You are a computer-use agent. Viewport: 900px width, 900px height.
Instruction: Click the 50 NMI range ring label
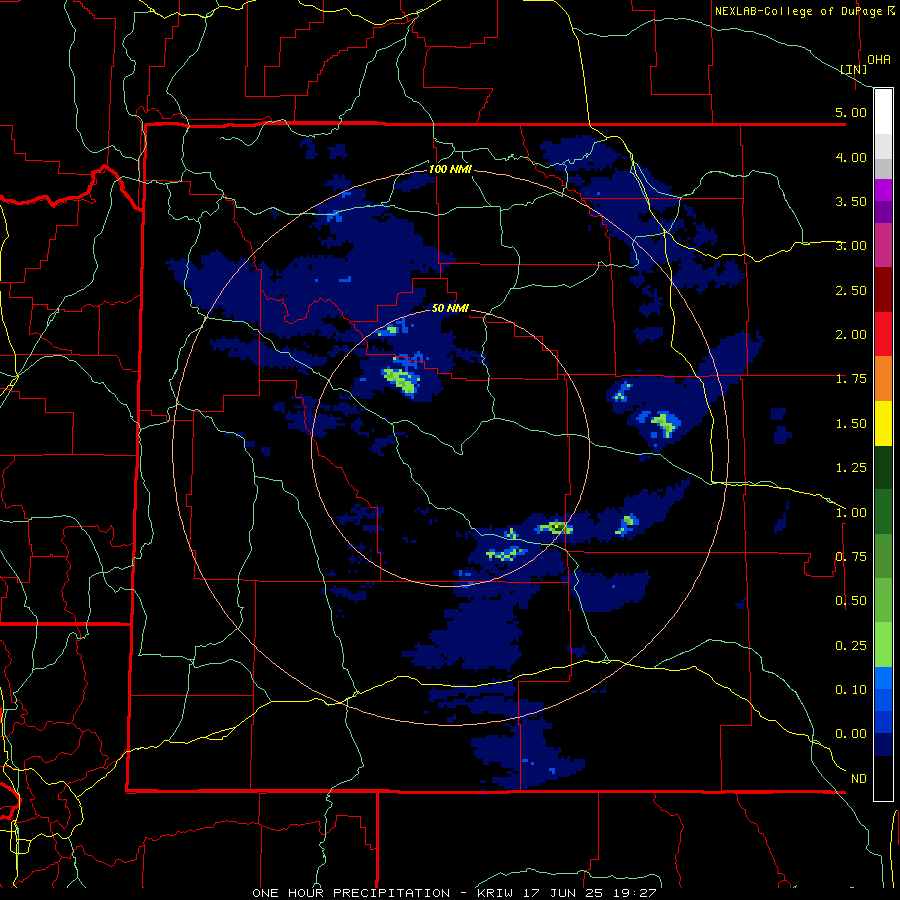tap(450, 308)
